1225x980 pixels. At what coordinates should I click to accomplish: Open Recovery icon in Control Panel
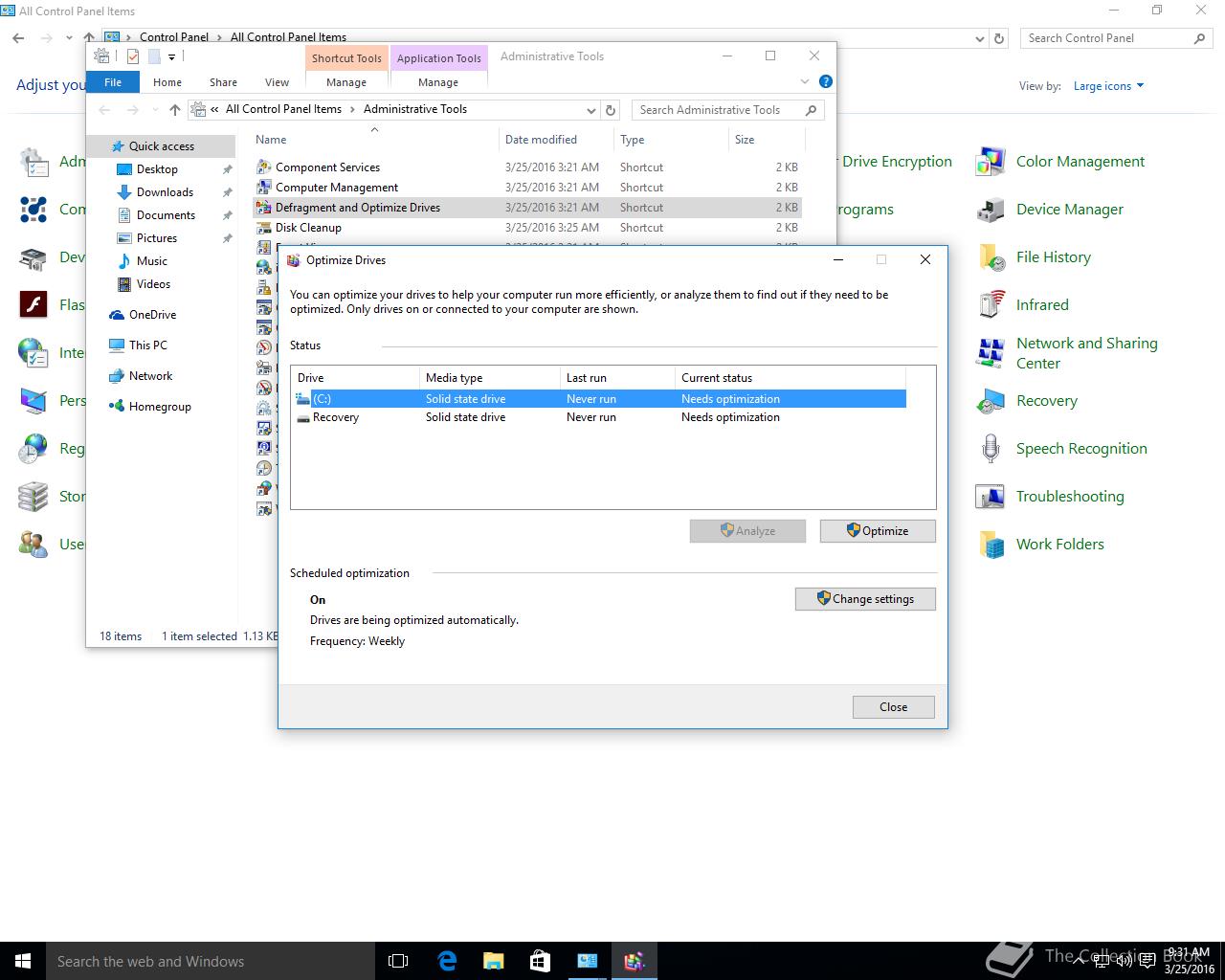991,401
